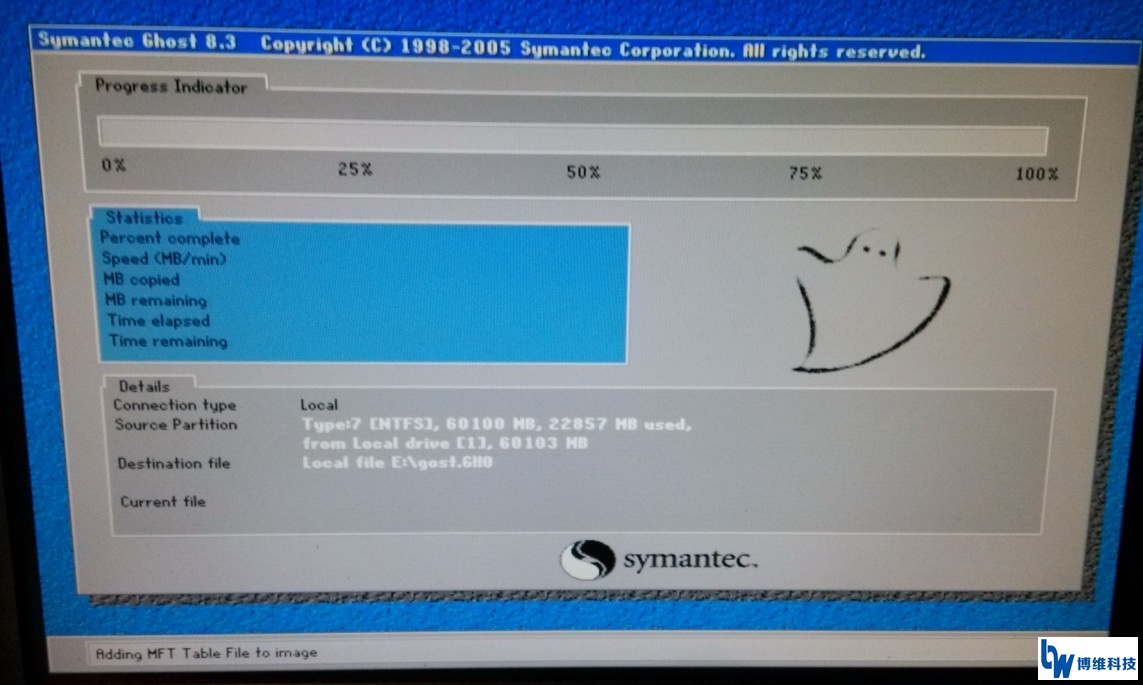
Task: Click the 'Connection type' label
Action: click(175, 405)
